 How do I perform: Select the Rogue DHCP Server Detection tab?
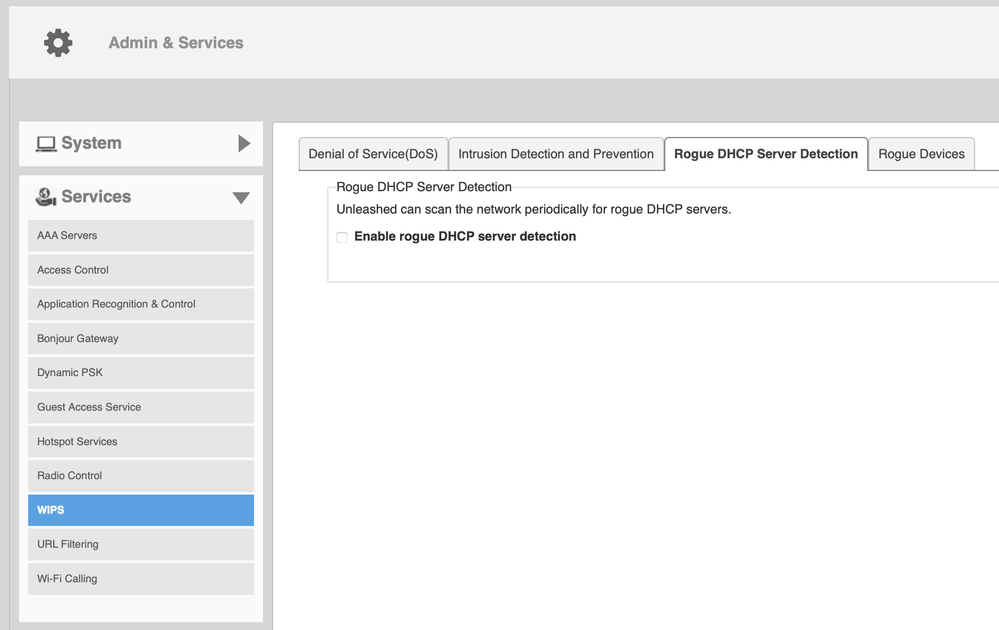[x=766, y=154]
